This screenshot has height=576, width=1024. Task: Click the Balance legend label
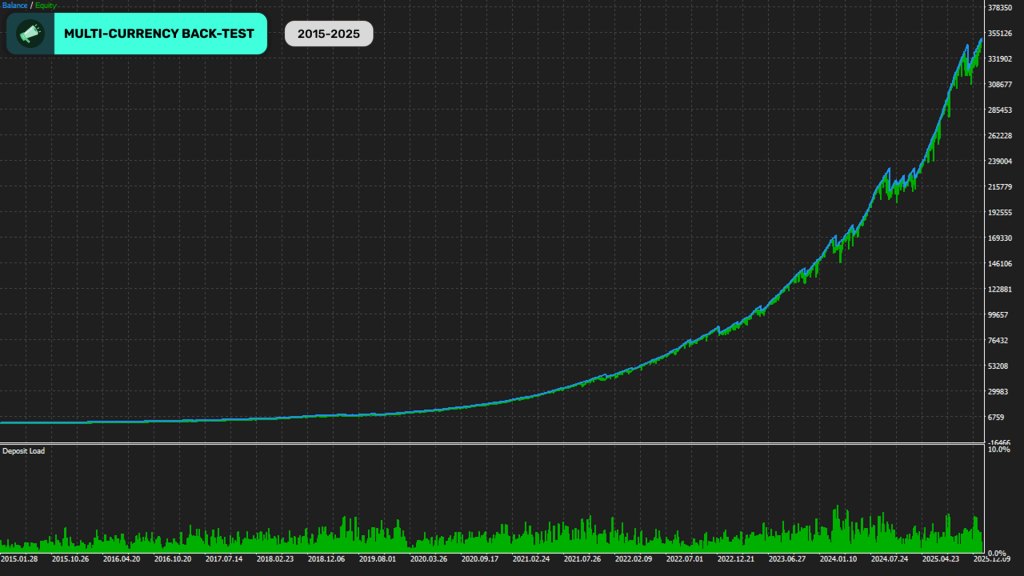pos(14,5)
